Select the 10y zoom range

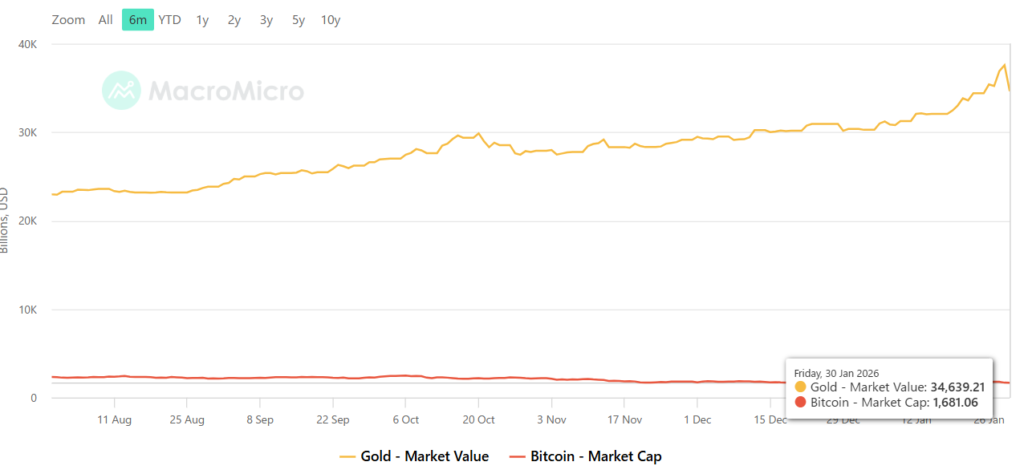pos(330,20)
